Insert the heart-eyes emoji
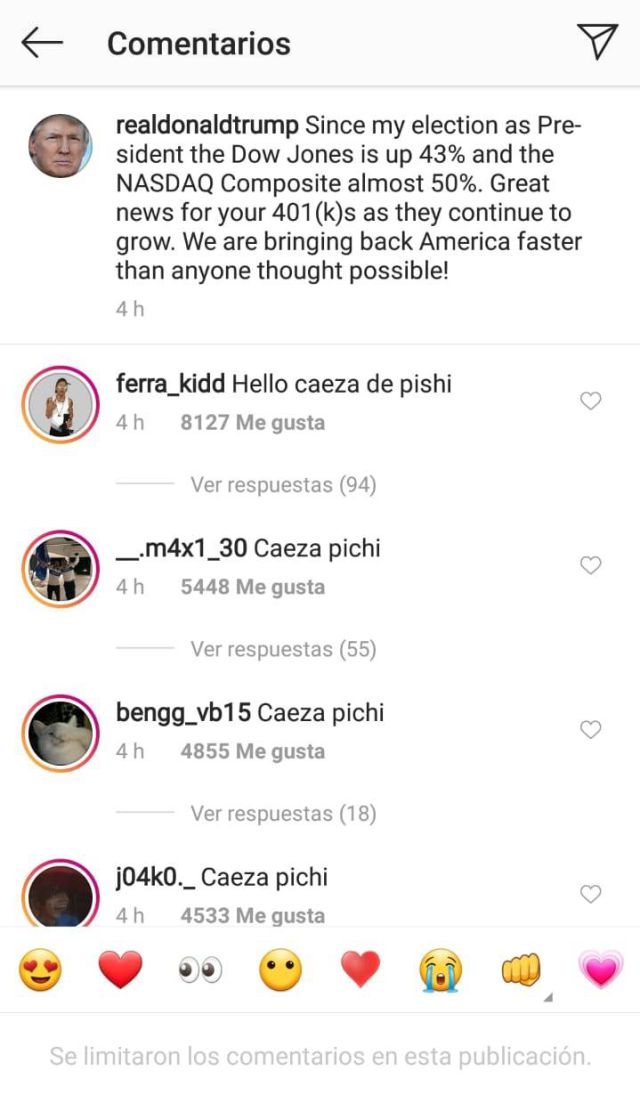The image size is (640, 1095). pyautogui.click(x=40, y=969)
